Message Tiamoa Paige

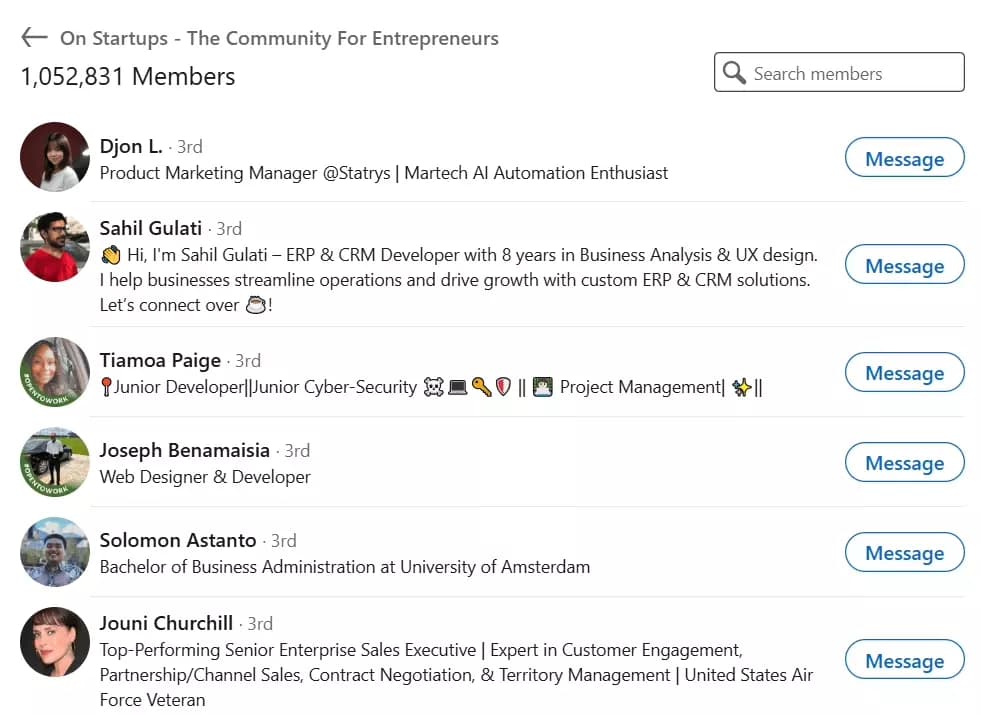coord(904,372)
